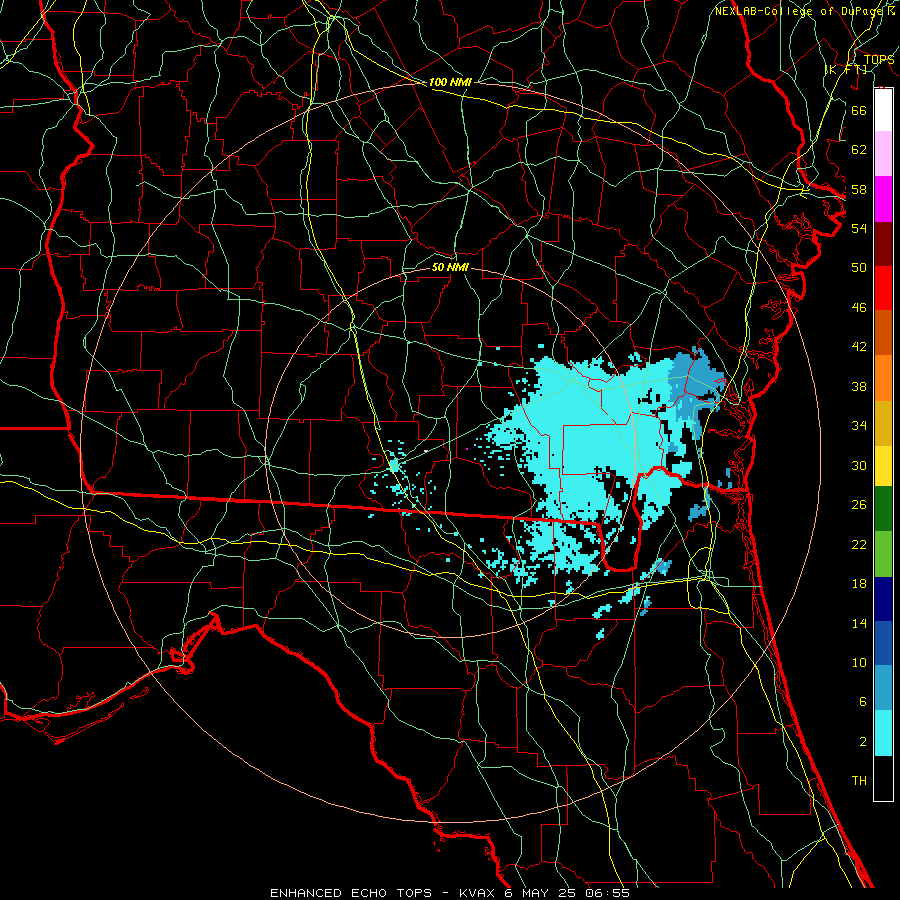The width and height of the screenshot is (900, 900).
Task: Select the dark green 26 kft legend swatch
Action: point(883,509)
